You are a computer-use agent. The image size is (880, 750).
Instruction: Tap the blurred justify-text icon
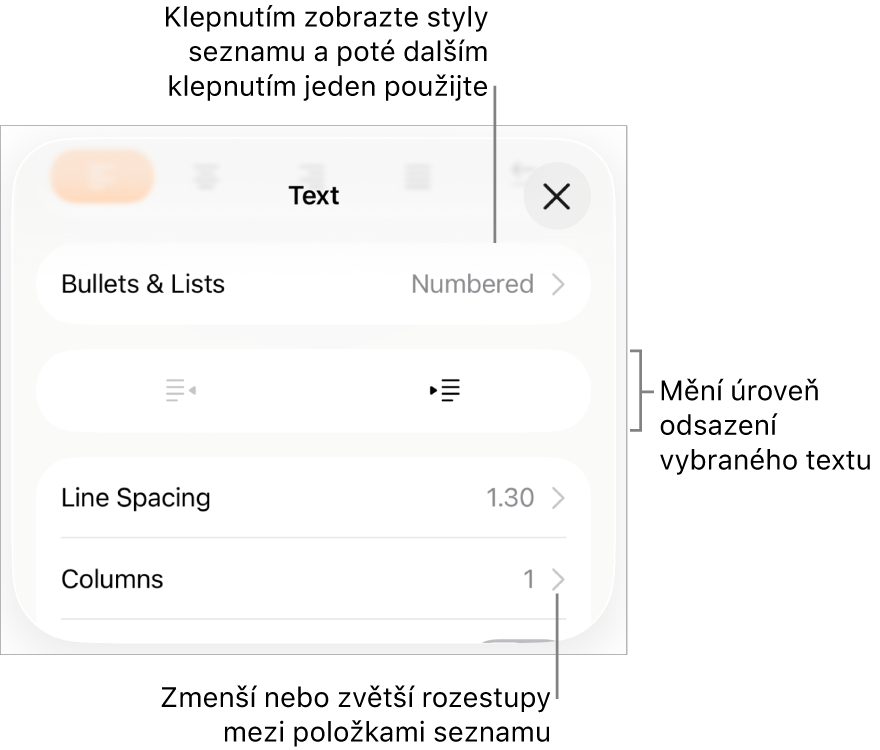point(417,178)
